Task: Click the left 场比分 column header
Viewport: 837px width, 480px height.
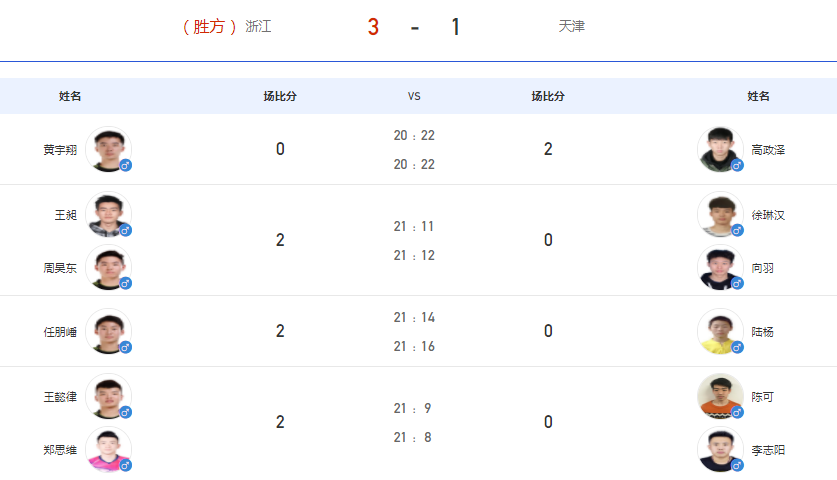Action: click(x=280, y=96)
